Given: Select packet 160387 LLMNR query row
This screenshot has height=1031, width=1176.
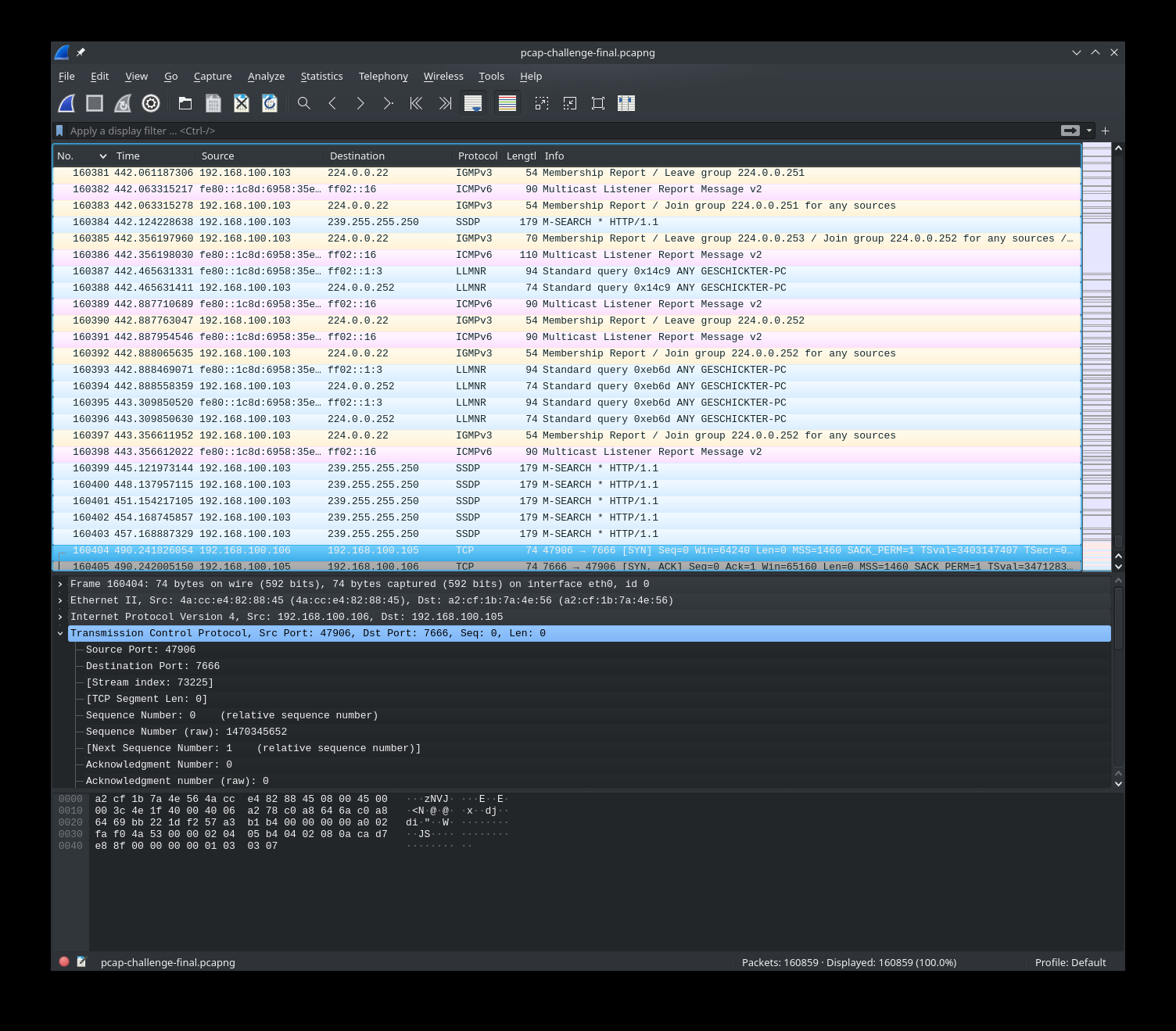Looking at the screenshot, I should [x=567, y=271].
